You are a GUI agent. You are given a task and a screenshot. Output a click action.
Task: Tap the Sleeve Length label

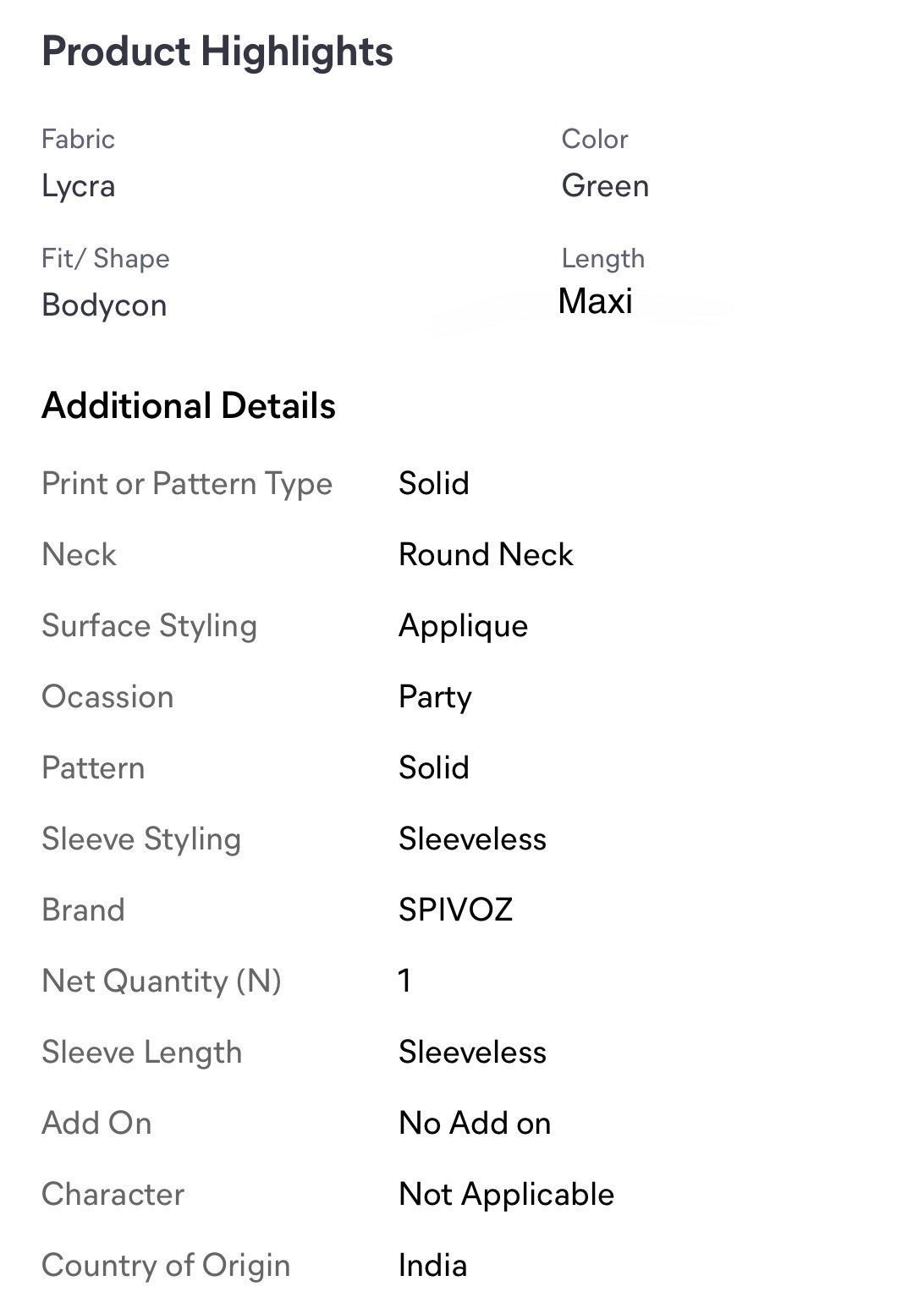point(142,1053)
